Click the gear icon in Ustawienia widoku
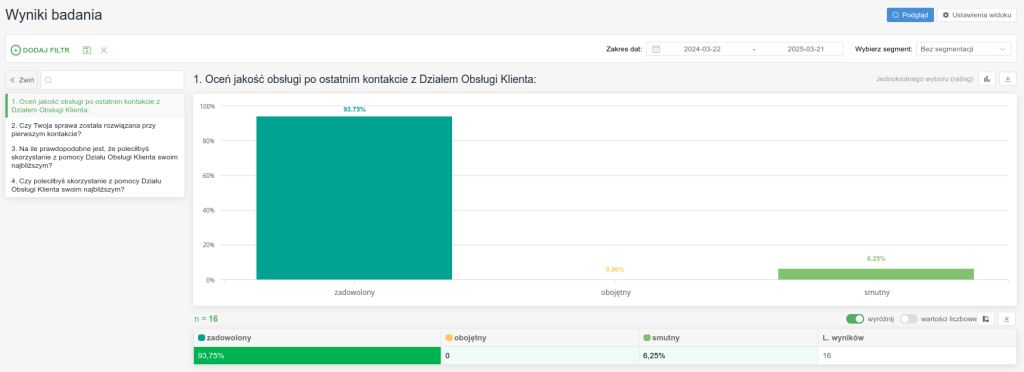 click(946, 15)
